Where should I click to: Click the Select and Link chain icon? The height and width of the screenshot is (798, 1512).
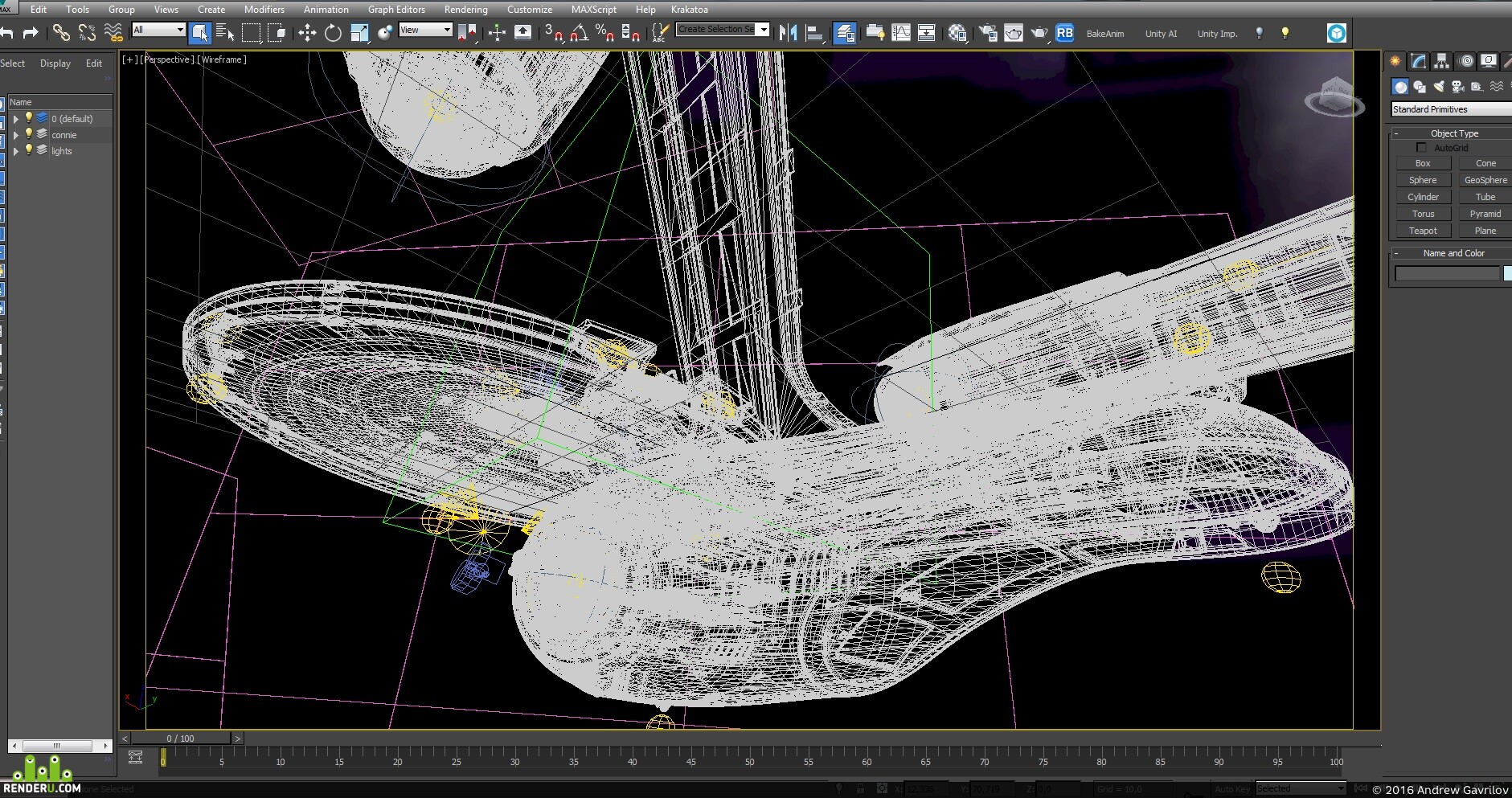[x=61, y=33]
